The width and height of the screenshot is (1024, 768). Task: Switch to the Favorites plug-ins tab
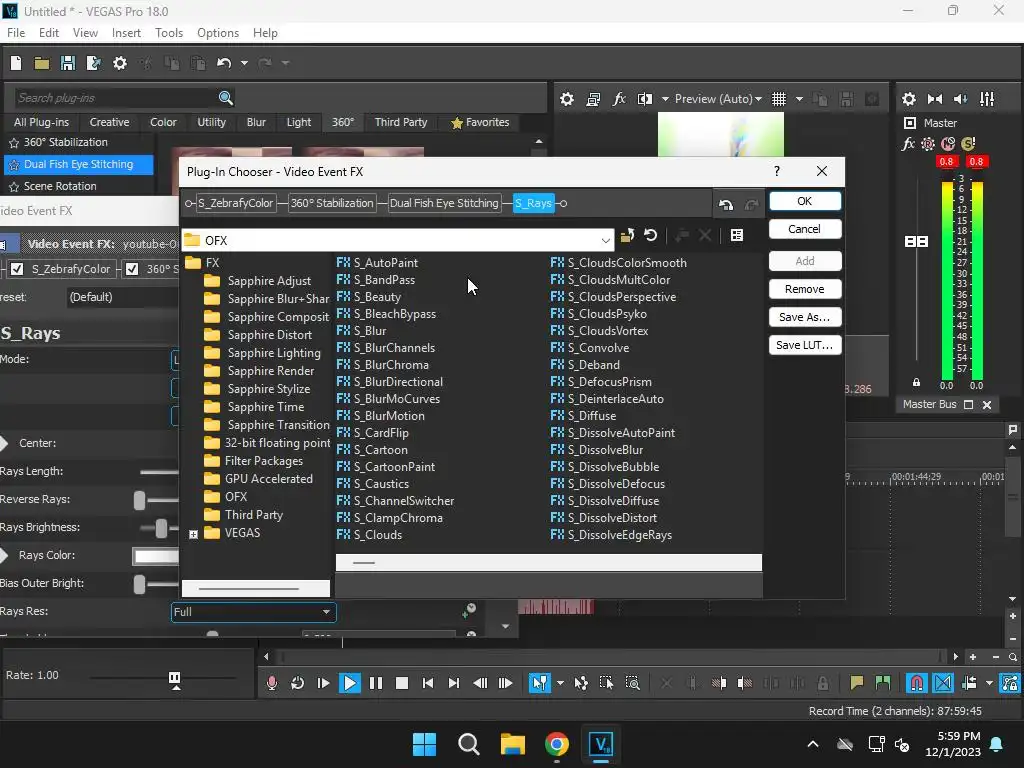tap(480, 122)
